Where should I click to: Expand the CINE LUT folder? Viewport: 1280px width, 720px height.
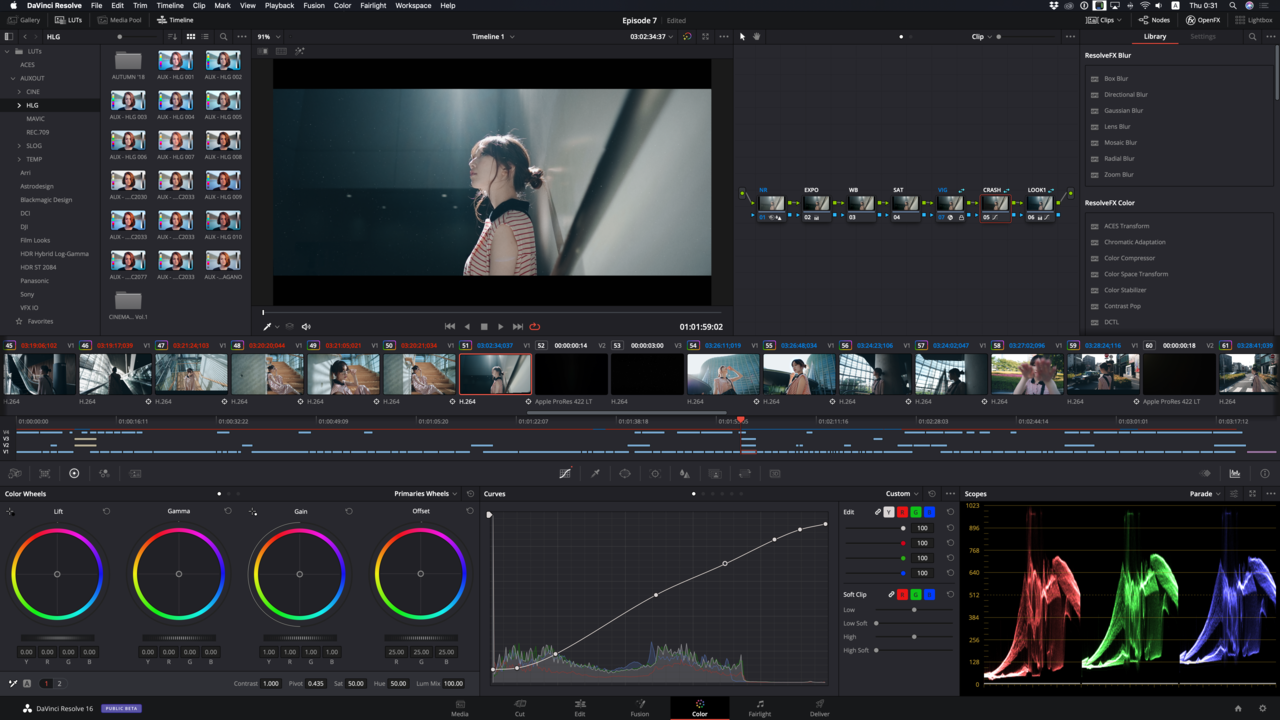(19, 92)
